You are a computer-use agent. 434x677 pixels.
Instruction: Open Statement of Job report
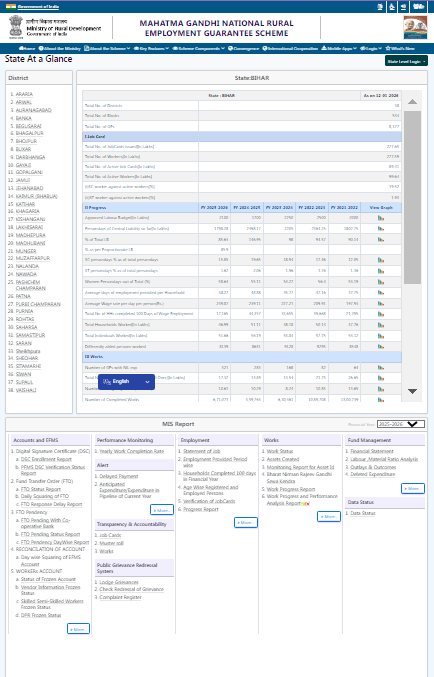click(x=202, y=451)
